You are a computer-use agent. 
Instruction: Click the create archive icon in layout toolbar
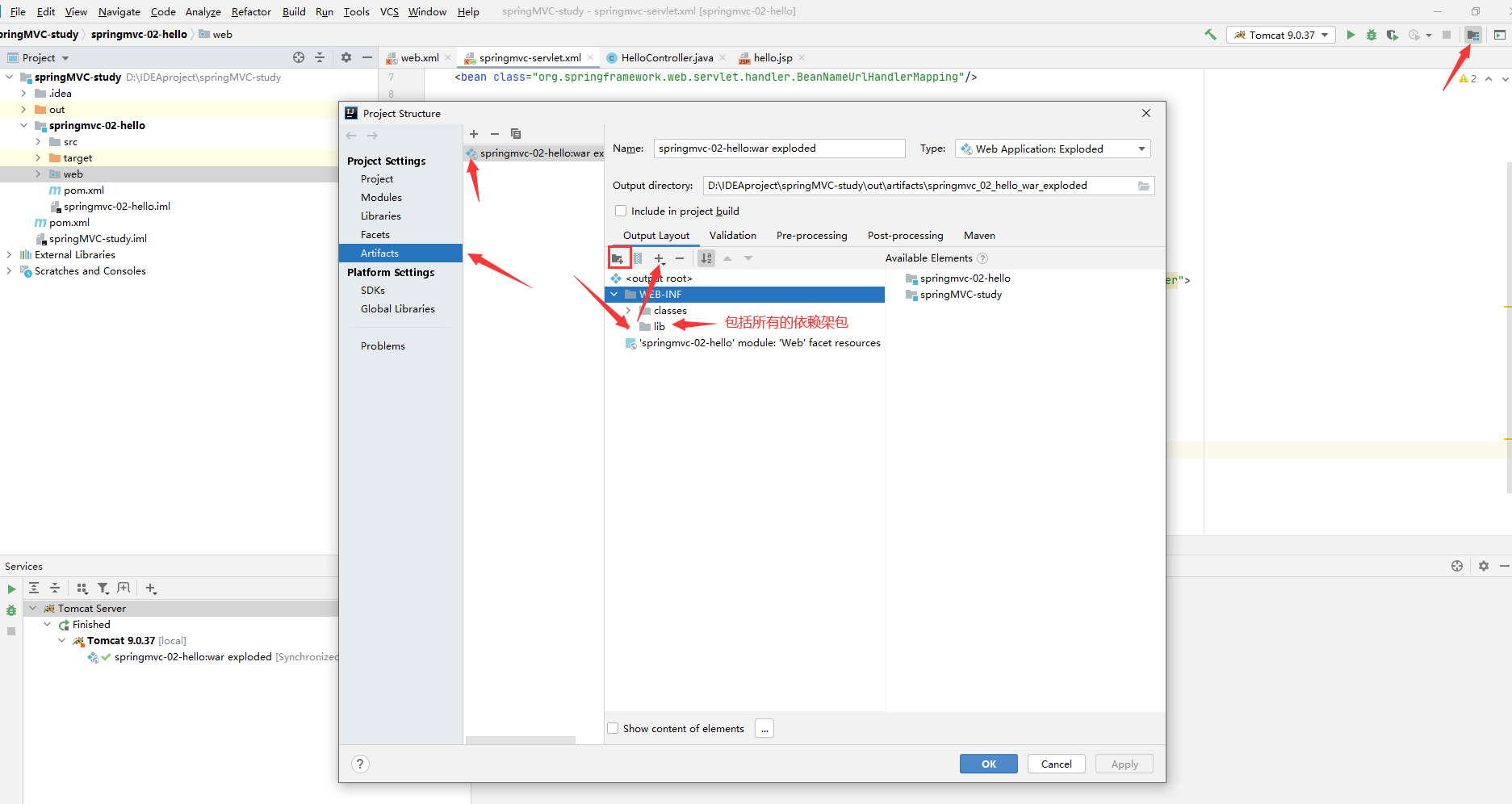638,258
